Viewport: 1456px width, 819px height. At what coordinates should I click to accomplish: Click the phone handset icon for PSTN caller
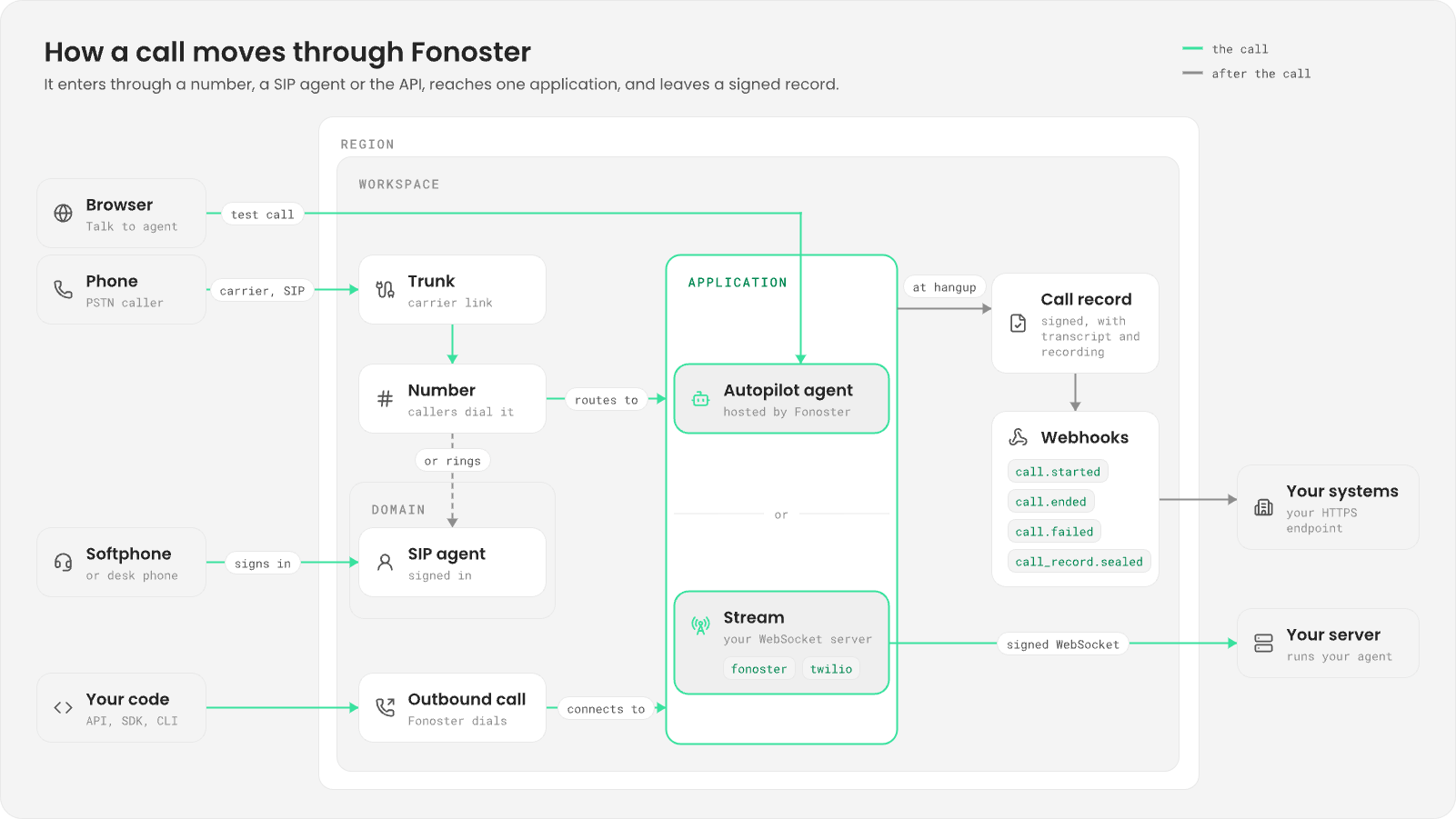point(63,290)
